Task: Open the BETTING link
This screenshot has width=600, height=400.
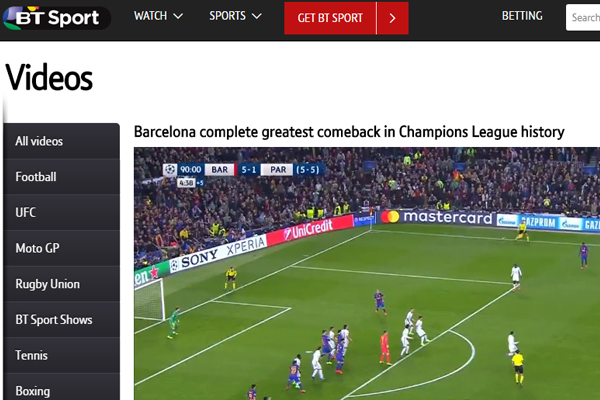Action: click(x=522, y=16)
